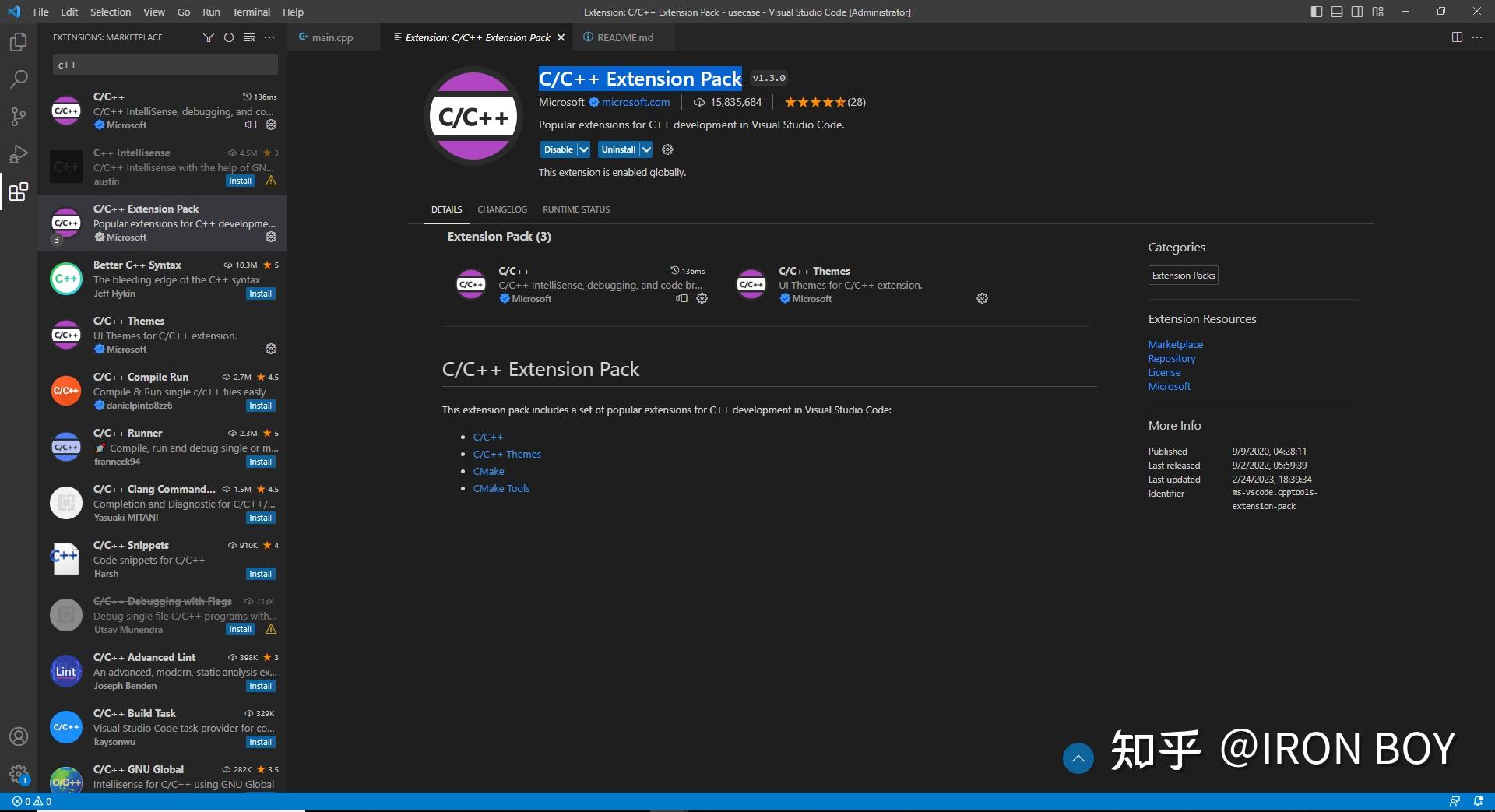
Task: Open the Repository link under Extension Resources
Action: (1172, 358)
